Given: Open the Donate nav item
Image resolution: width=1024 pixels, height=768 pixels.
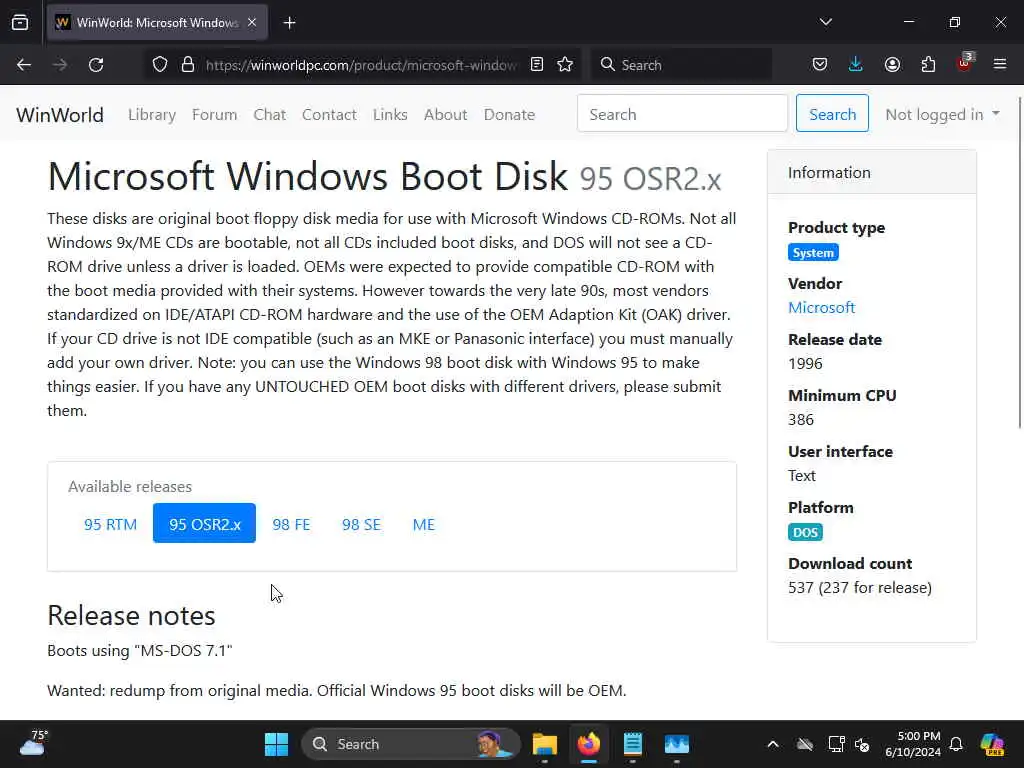Looking at the screenshot, I should pos(509,115).
